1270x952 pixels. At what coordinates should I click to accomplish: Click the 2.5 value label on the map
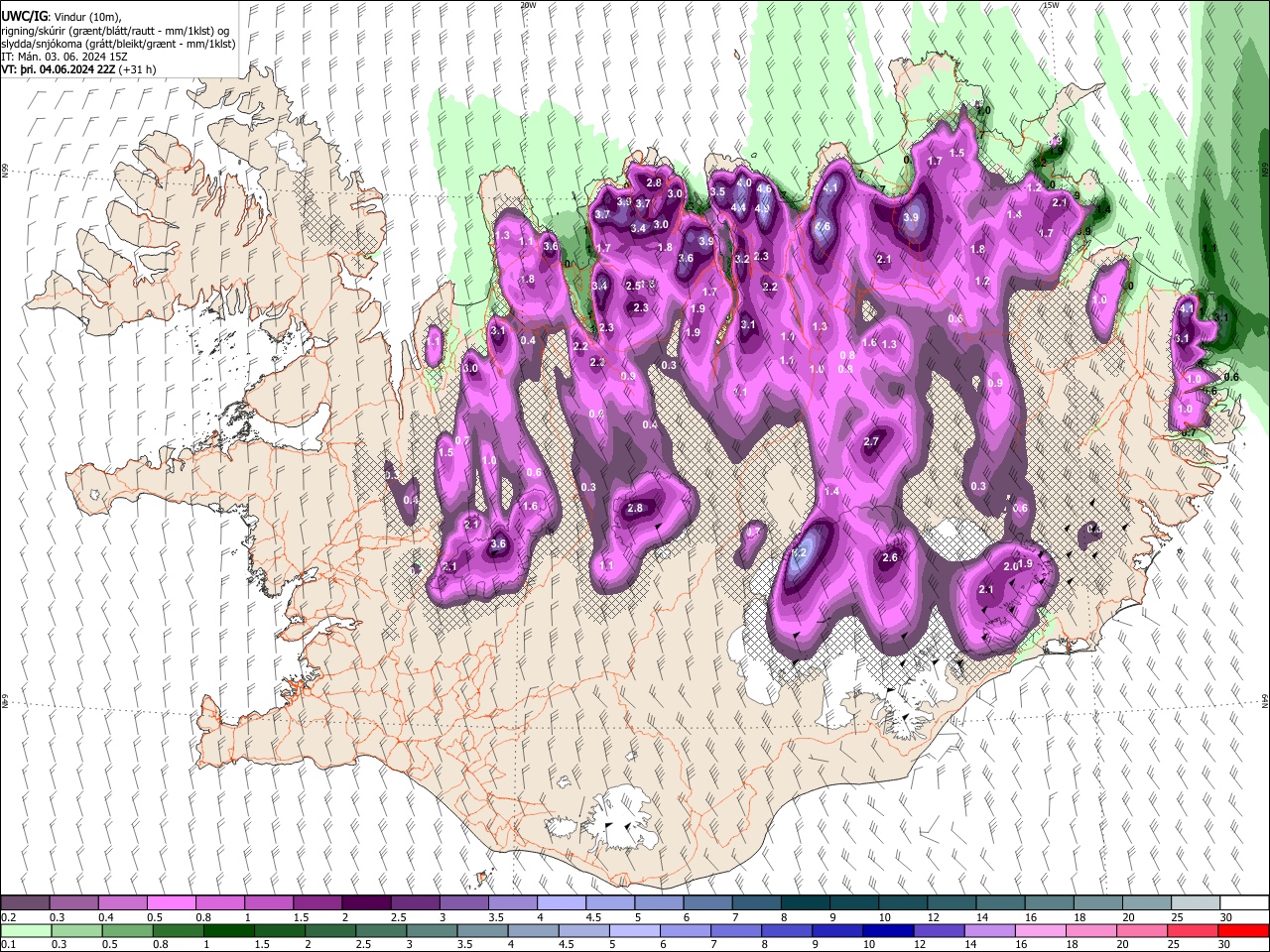633,286
